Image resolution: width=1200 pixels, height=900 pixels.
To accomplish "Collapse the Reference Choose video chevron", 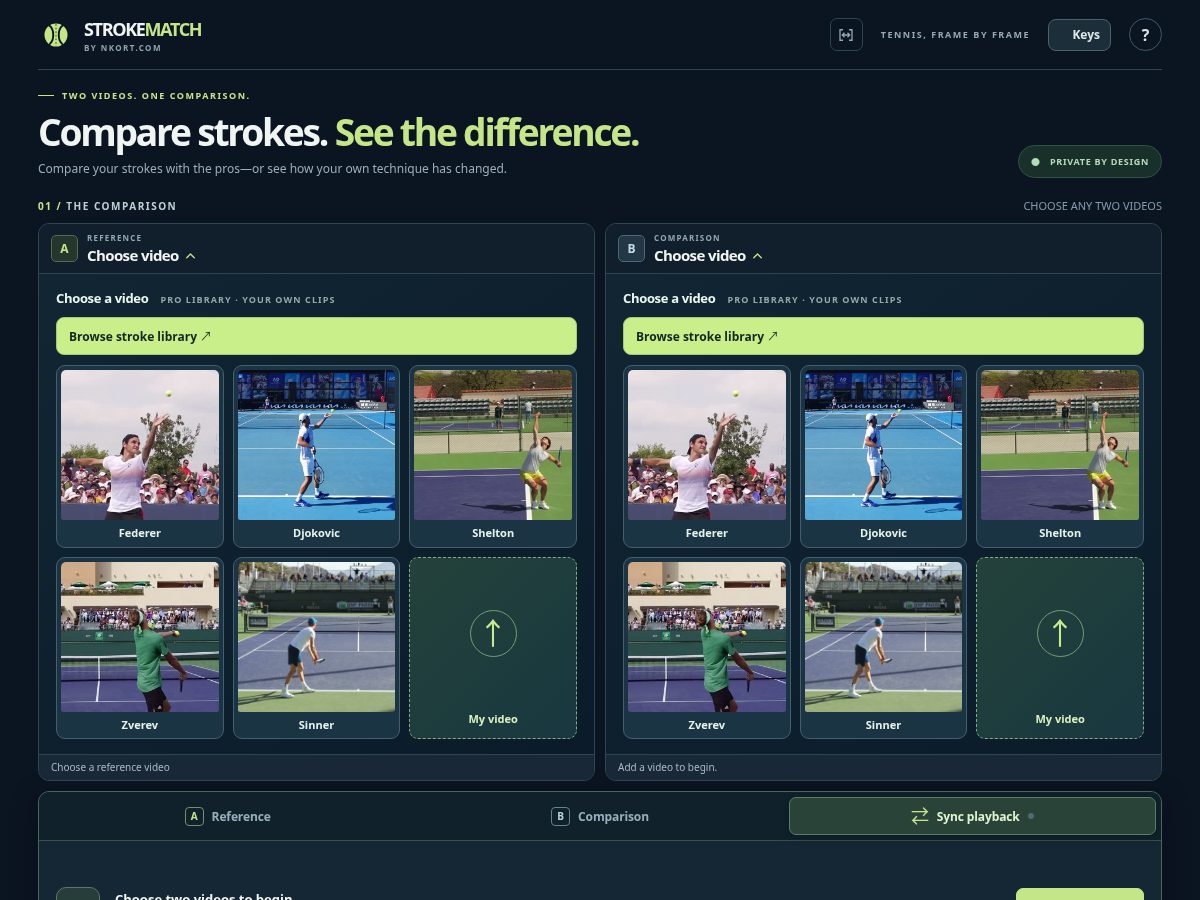I will click(x=190, y=256).
